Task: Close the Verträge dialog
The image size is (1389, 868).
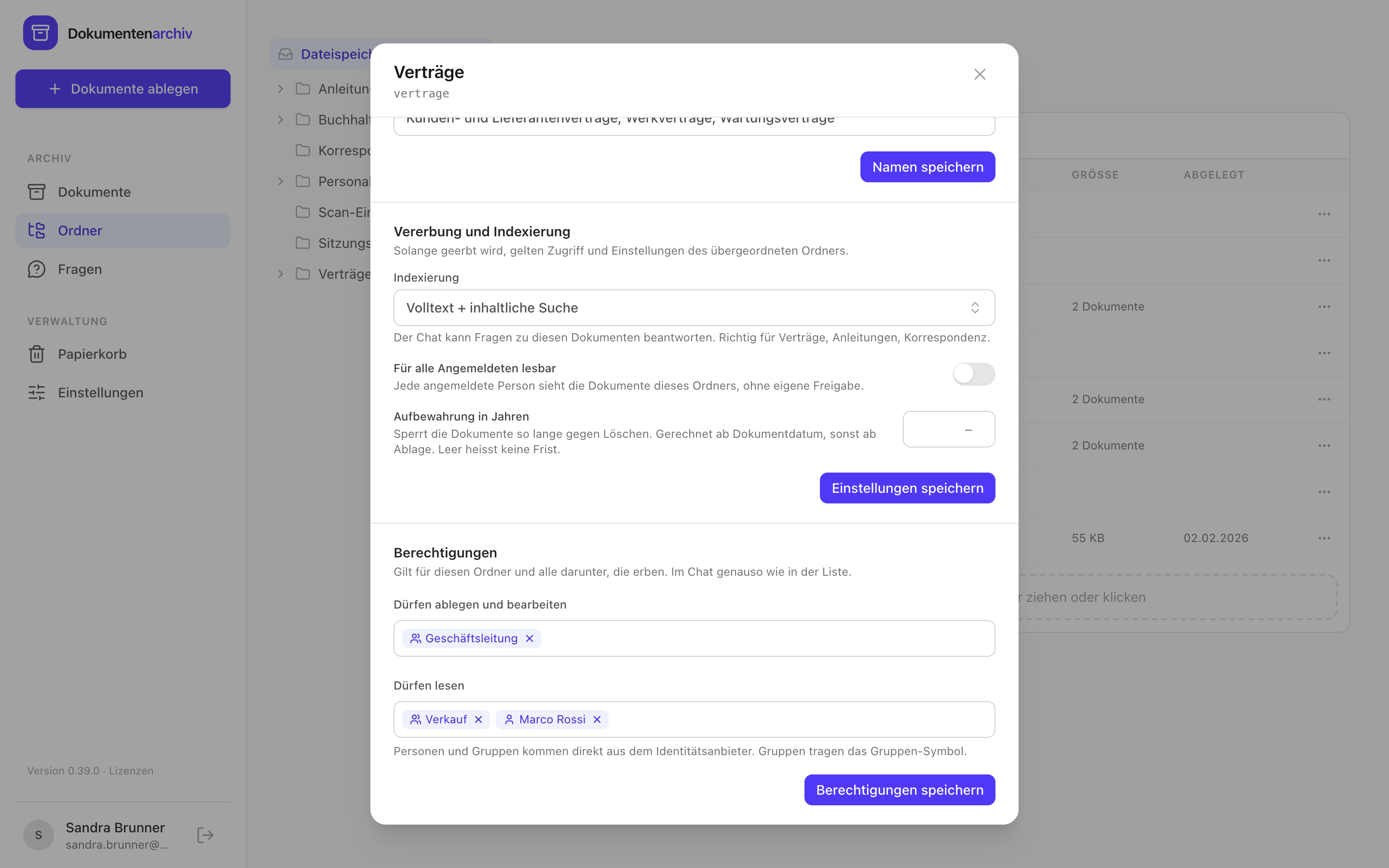Action: 979,74
